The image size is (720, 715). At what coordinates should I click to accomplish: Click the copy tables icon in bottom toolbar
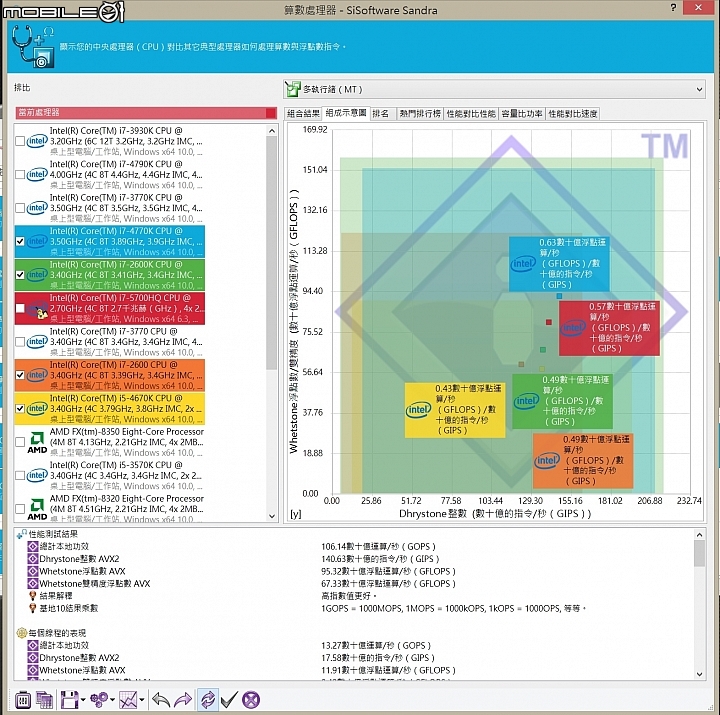(x=45, y=700)
